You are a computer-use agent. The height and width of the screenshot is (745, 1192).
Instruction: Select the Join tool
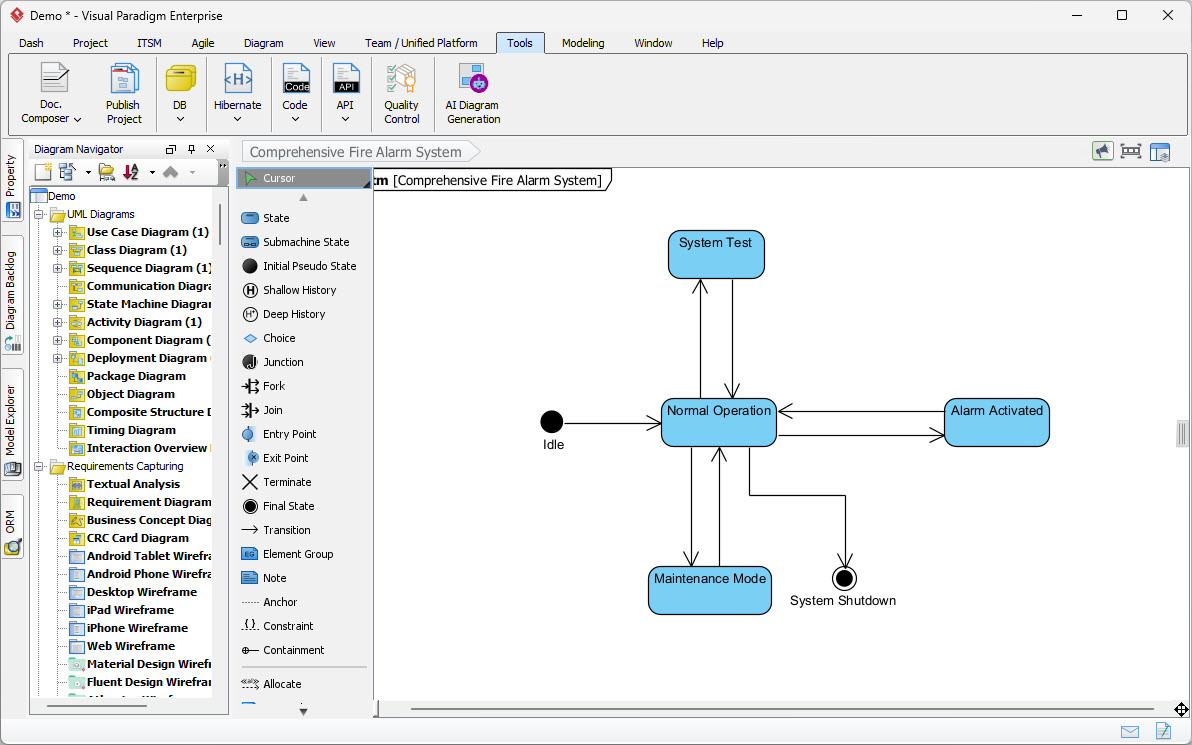pos(262,411)
